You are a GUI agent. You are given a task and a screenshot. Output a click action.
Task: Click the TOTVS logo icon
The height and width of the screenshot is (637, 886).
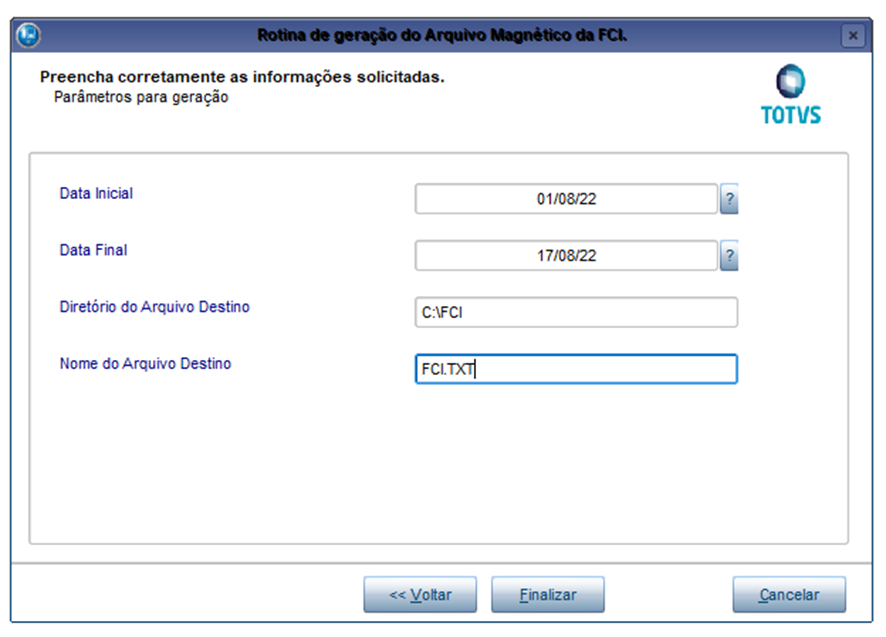[x=790, y=81]
